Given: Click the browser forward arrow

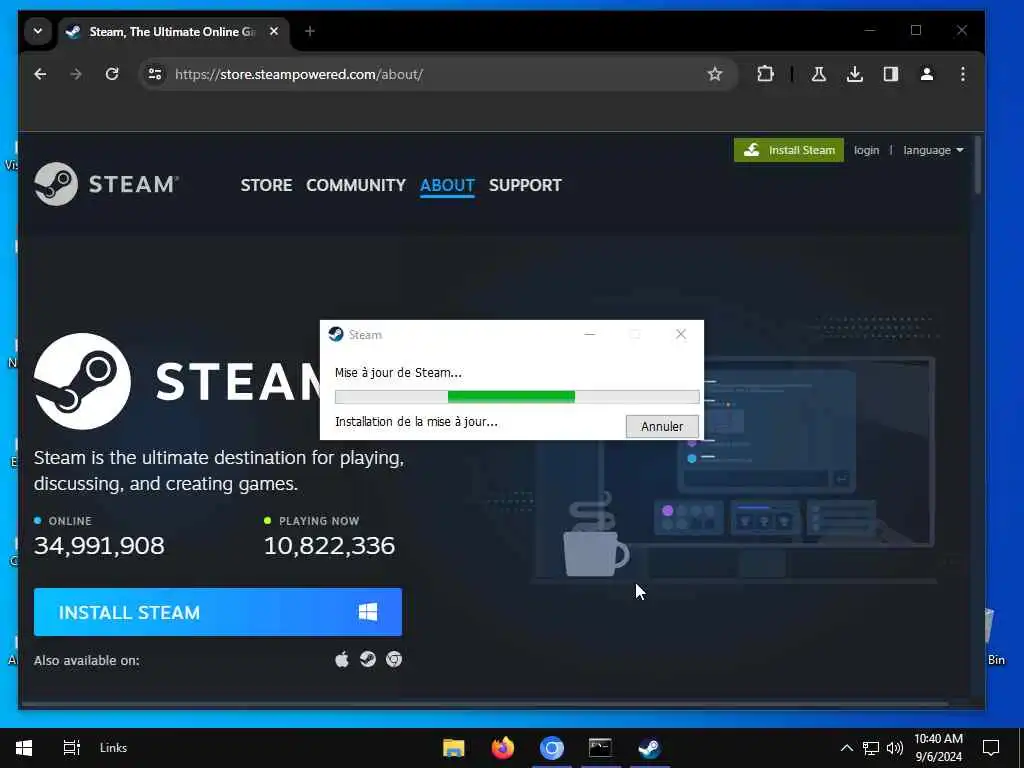Looking at the screenshot, I should (x=76, y=74).
